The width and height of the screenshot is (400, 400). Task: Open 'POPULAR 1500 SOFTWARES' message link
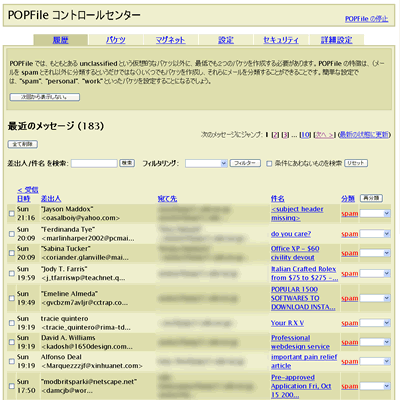(x=303, y=298)
